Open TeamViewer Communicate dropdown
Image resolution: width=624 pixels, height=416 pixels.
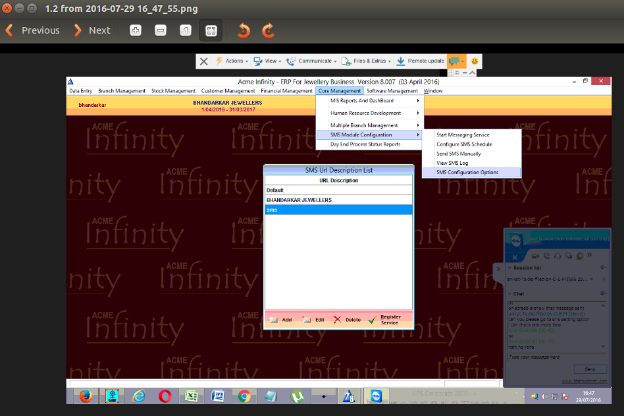312,61
